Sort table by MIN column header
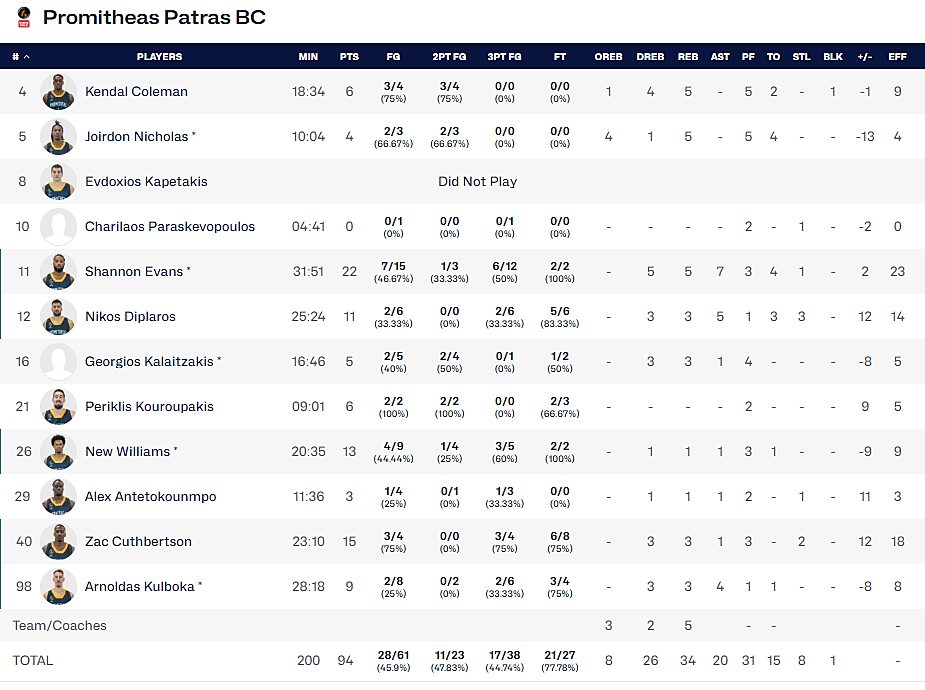925x690 pixels. (308, 57)
